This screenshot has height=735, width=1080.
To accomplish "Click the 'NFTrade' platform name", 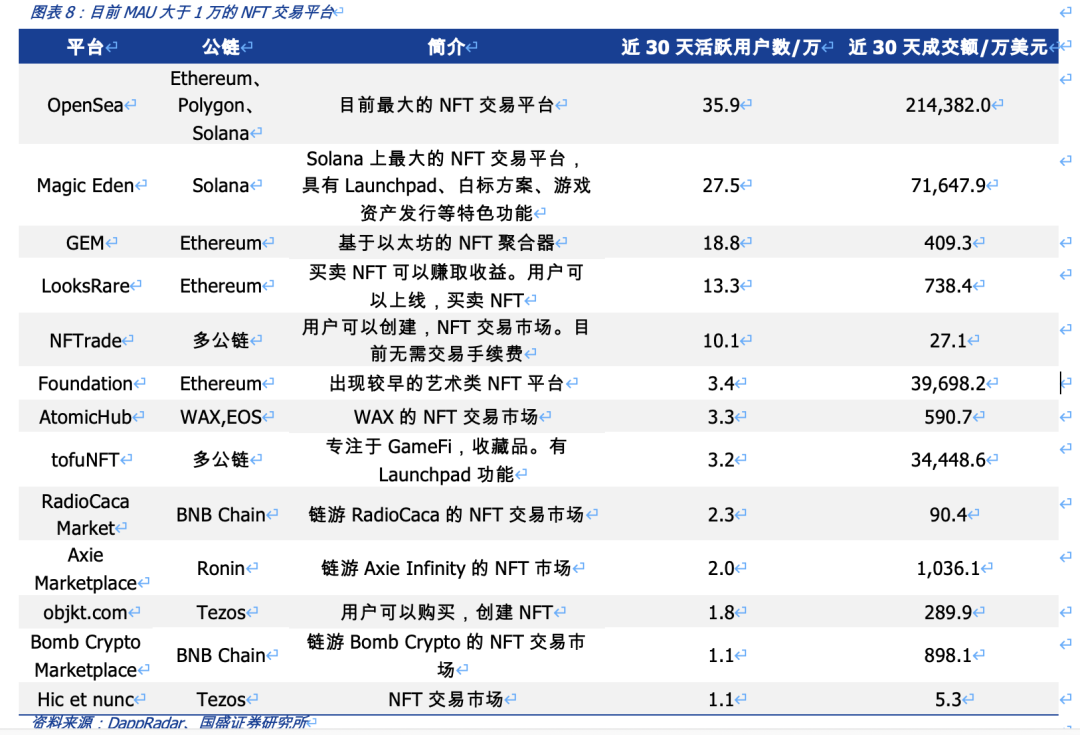I will tap(85, 341).
